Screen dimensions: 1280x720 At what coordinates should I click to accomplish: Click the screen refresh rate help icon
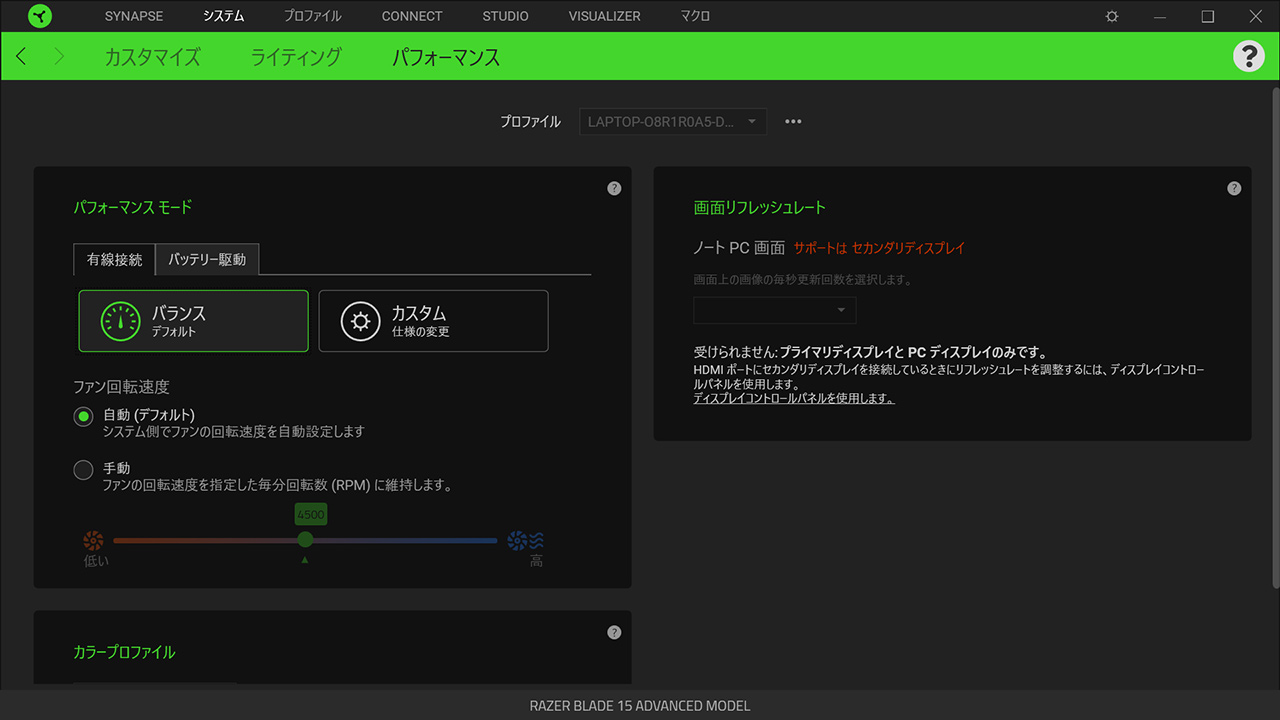click(1234, 188)
